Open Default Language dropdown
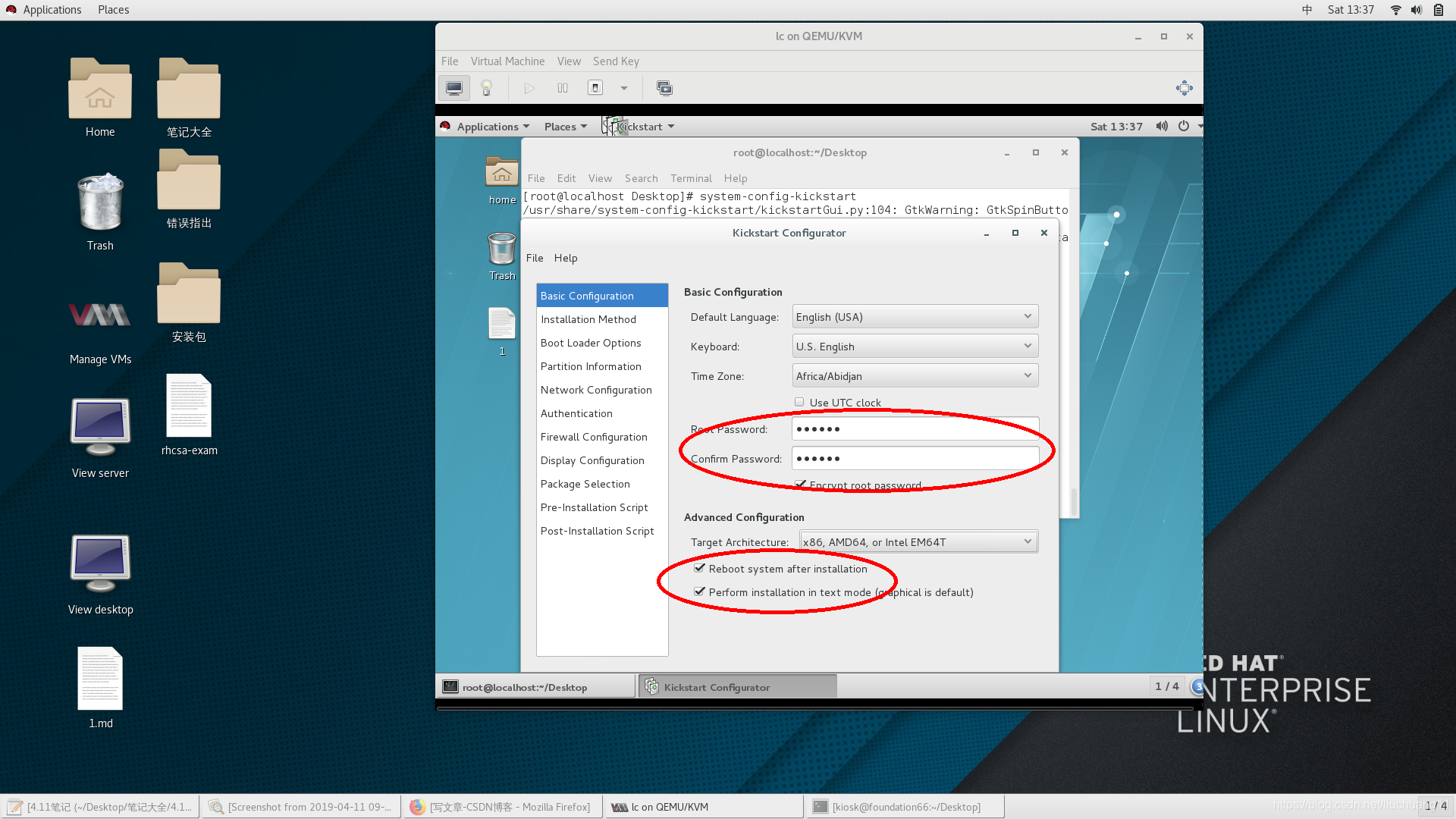Viewport: 1456px width, 819px height. click(915, 317)
